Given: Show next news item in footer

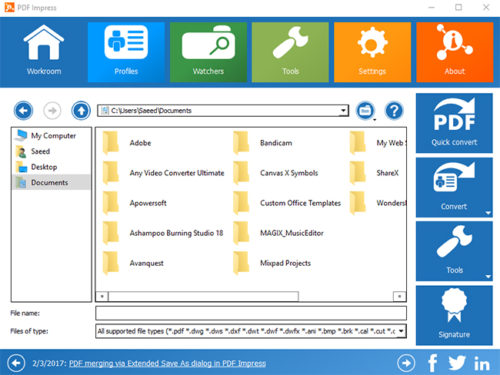Looking at the screenshot, I should tap(406, 363).
